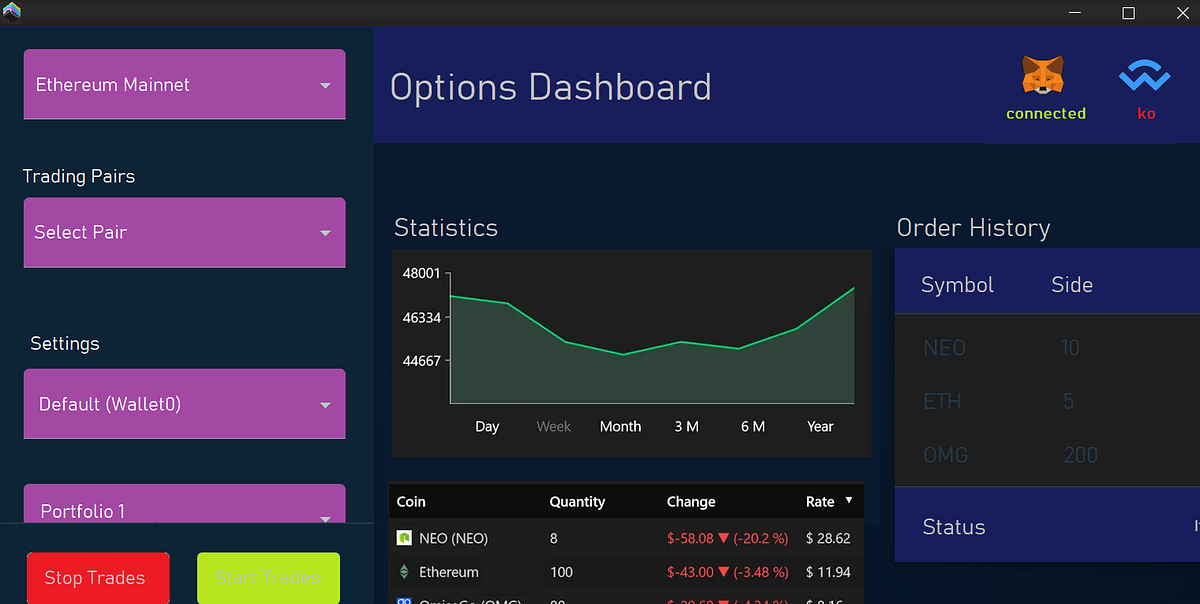Switch chart to Month view

click(620, 426)
